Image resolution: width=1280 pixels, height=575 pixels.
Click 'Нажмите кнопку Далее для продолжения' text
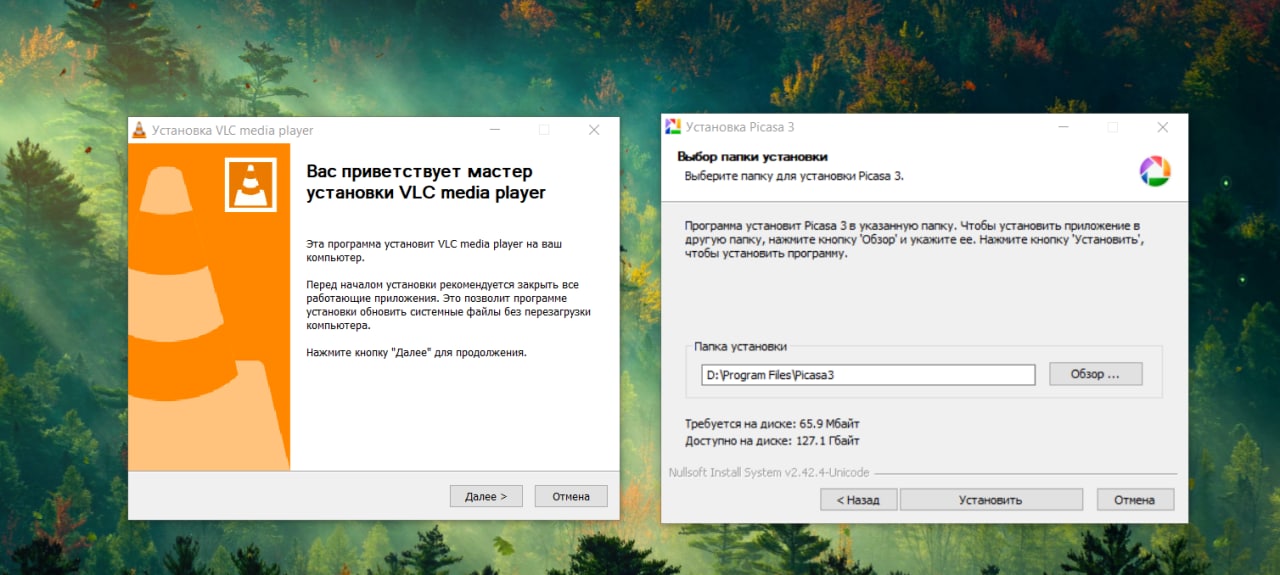pyautogui.click(x=416, y=353)
